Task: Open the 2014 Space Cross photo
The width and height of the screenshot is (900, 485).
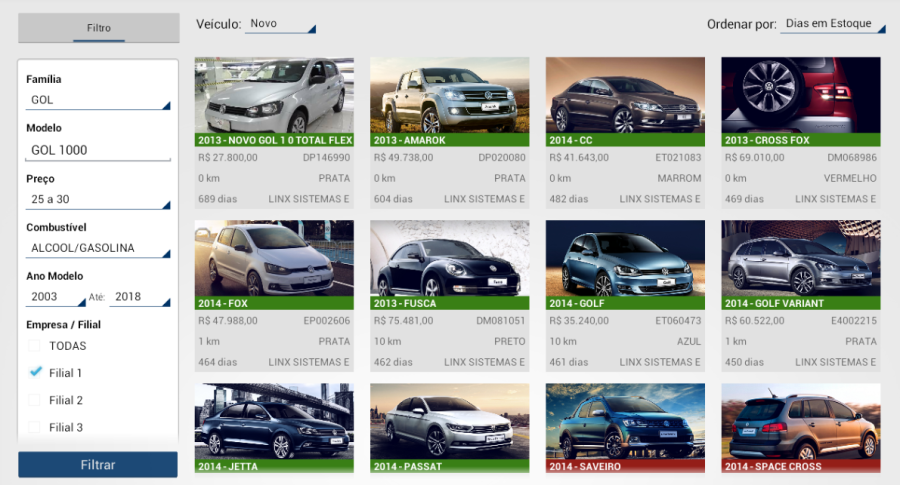Action: 801,422
